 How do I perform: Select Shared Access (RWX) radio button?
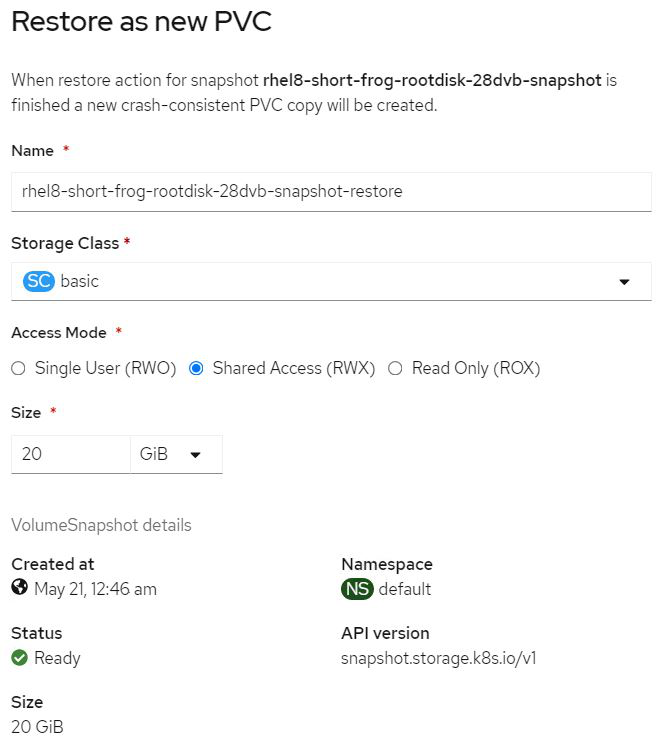pyautogui.click(x=196, y=368)
